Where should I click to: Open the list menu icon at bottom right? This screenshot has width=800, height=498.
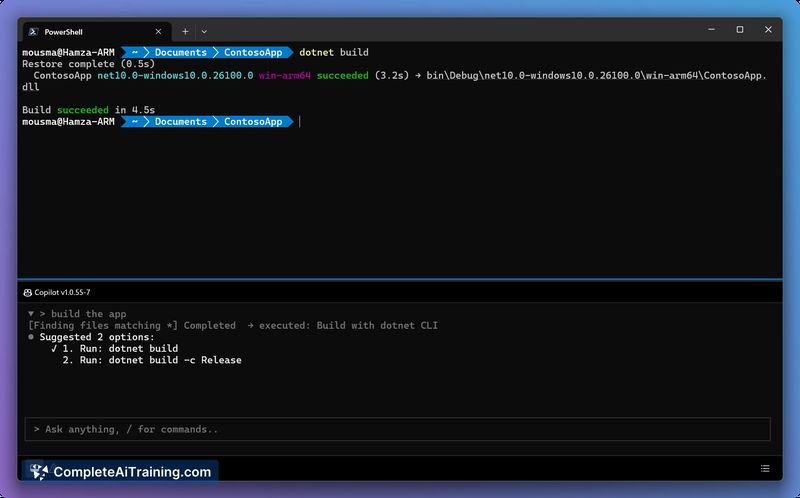pos(765,468)
